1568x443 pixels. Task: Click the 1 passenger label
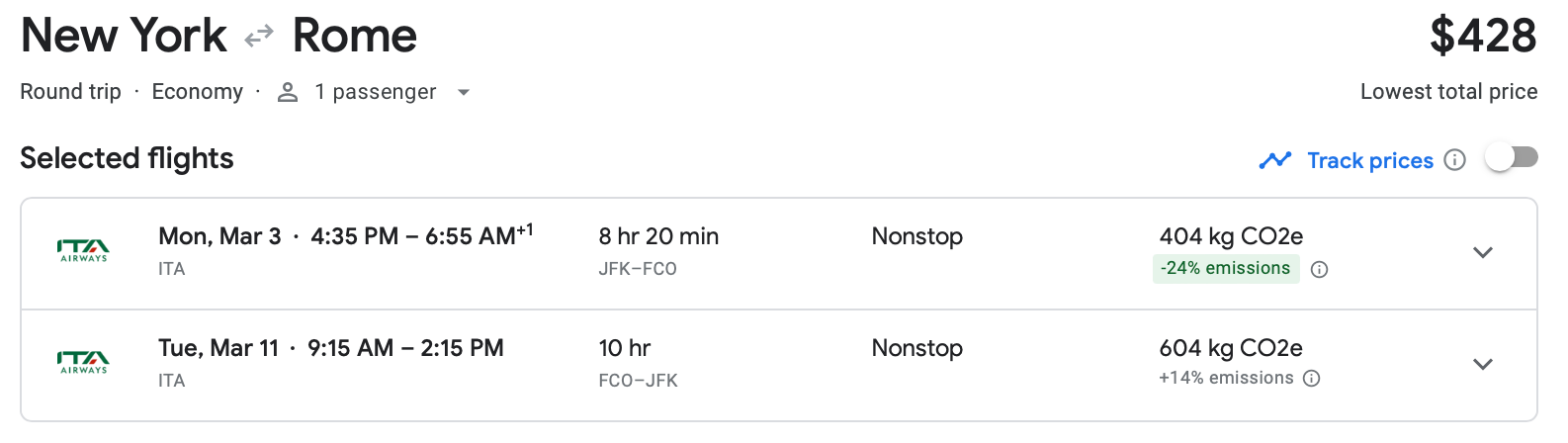[375, 92]
